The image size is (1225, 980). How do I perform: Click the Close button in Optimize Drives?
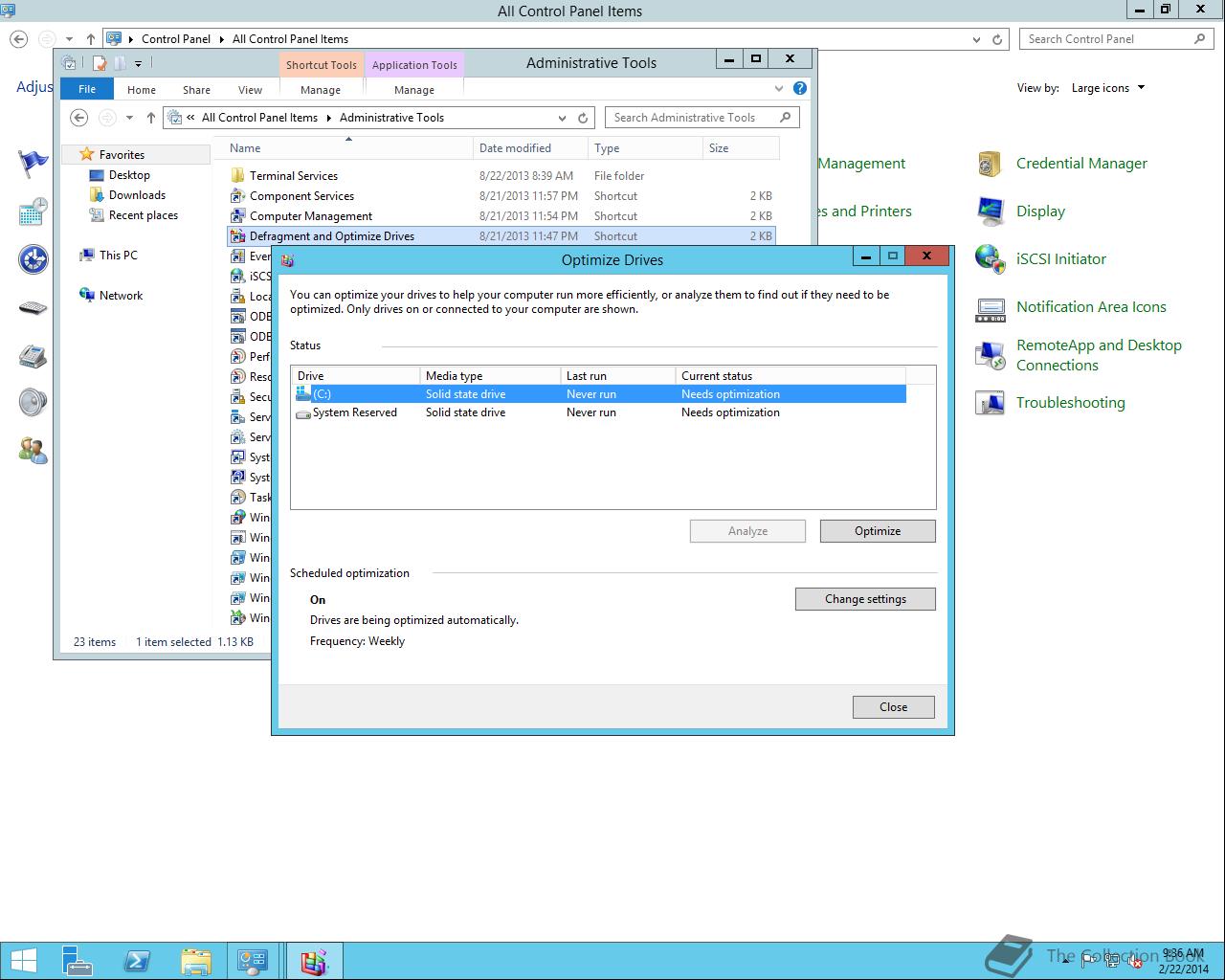[894, 707]
